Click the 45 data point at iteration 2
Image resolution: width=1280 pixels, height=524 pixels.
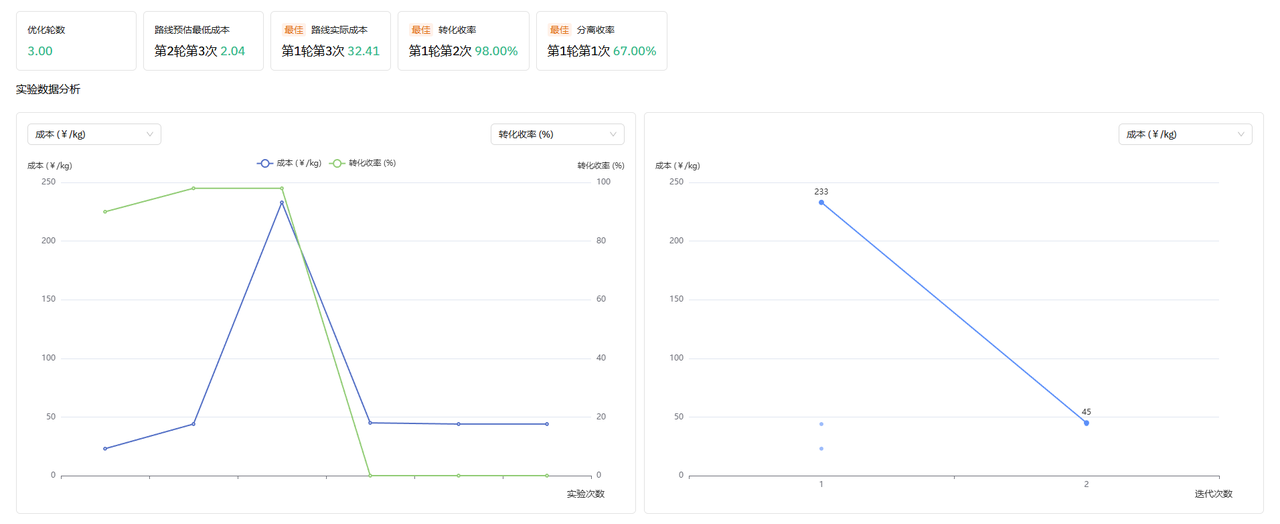tap(1086, 423)
